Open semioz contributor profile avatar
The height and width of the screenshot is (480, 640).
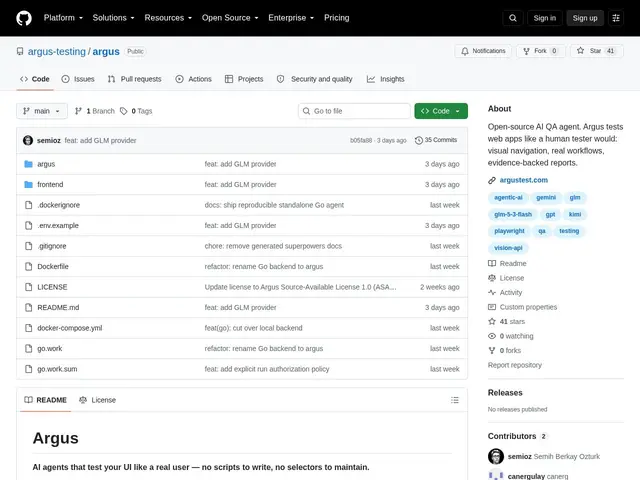click(x=496, y=456)
